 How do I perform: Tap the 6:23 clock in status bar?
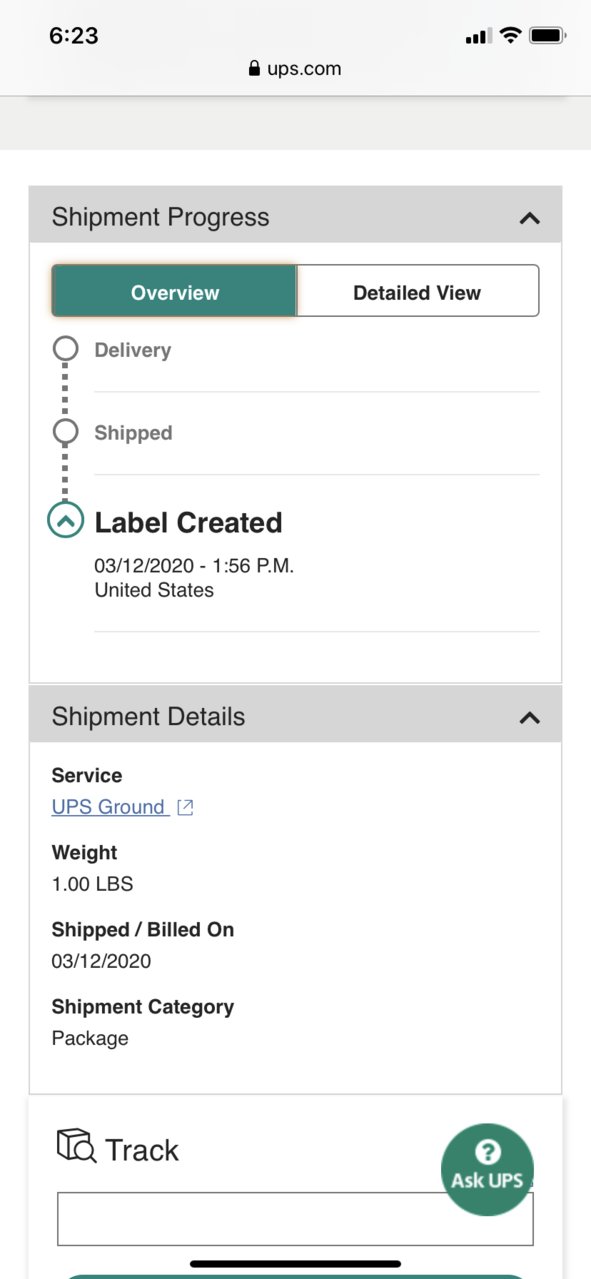pyautogui.click(x=74, y=35)
